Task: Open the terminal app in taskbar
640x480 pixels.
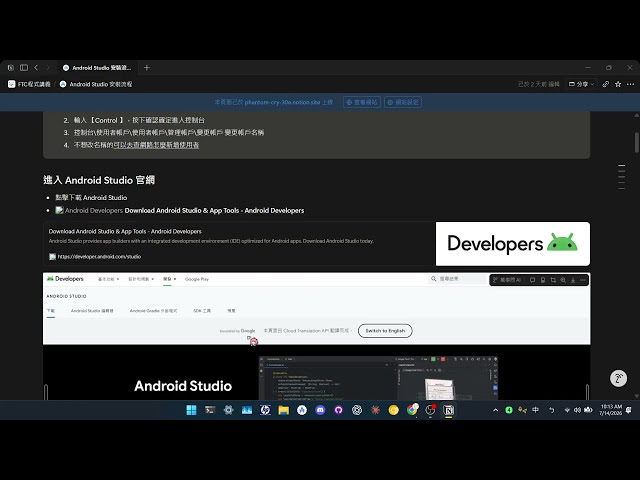Action: coord(210,410)
